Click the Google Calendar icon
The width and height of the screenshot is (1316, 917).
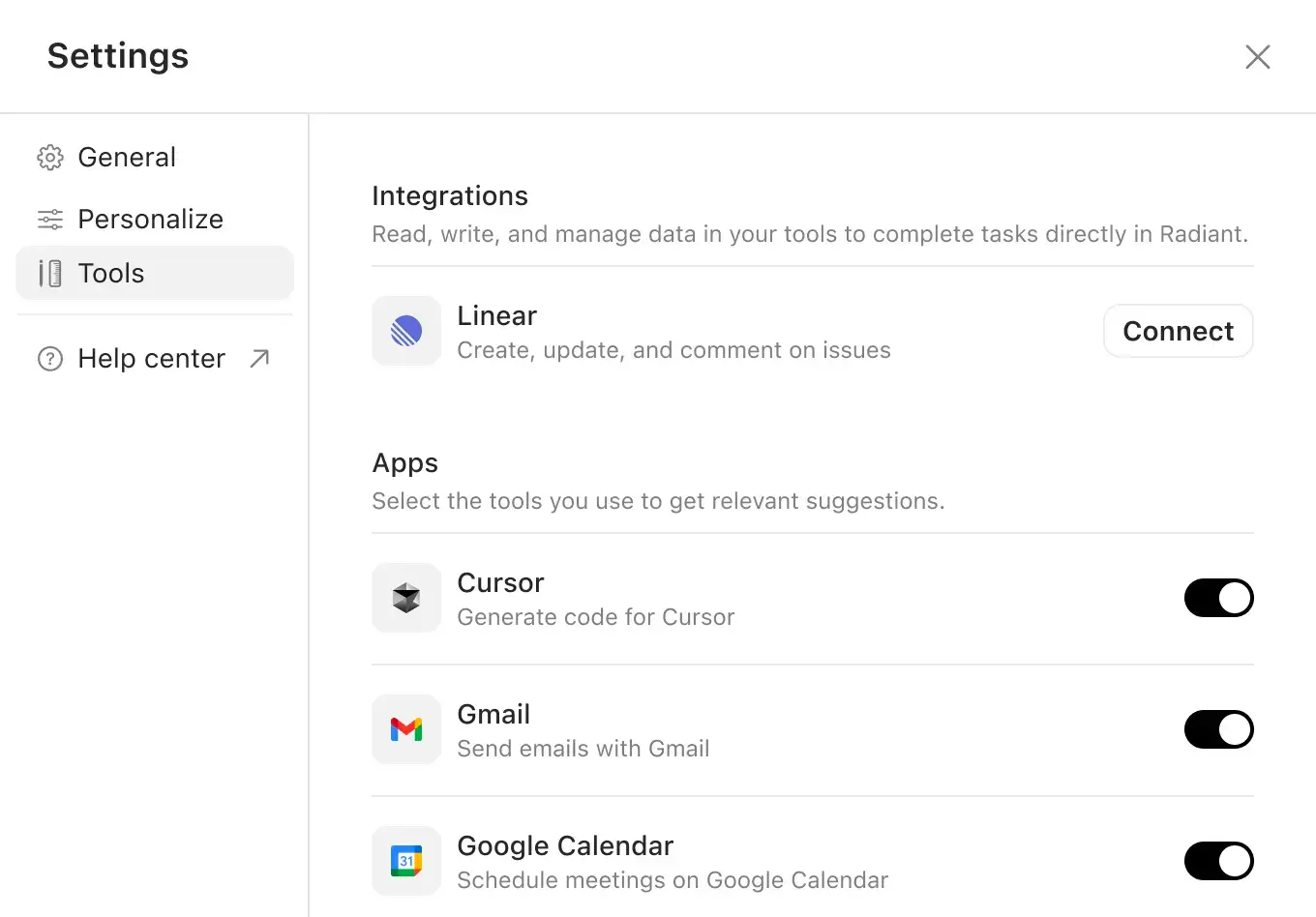(x=405, y=861)
